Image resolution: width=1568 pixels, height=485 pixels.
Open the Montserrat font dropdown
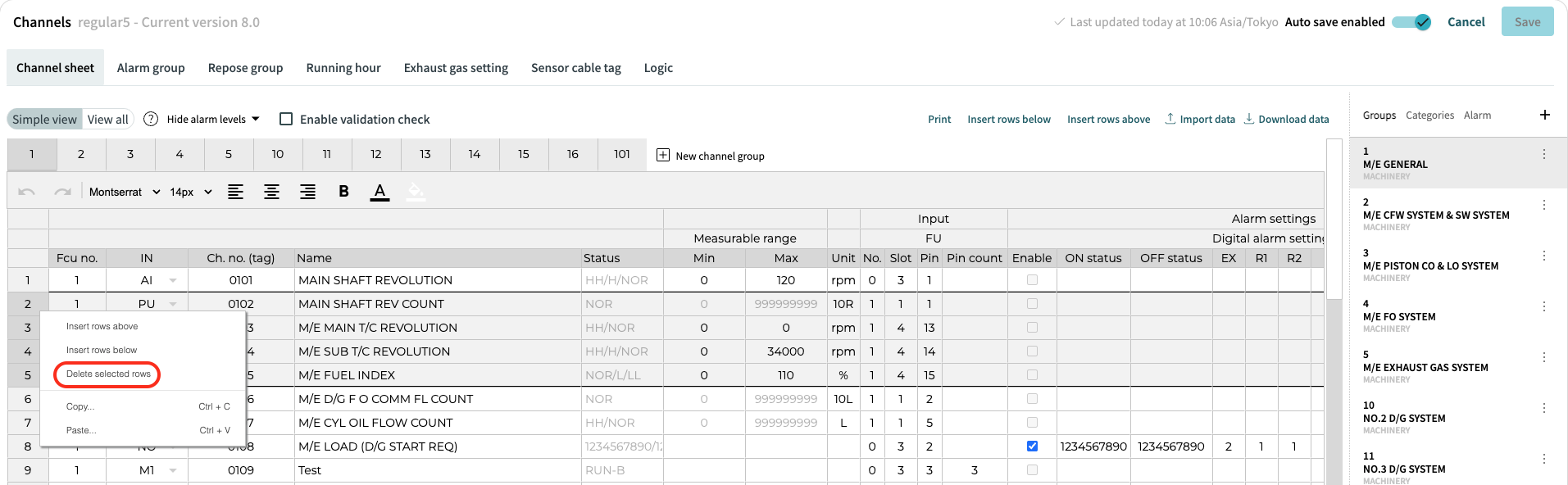125,192
